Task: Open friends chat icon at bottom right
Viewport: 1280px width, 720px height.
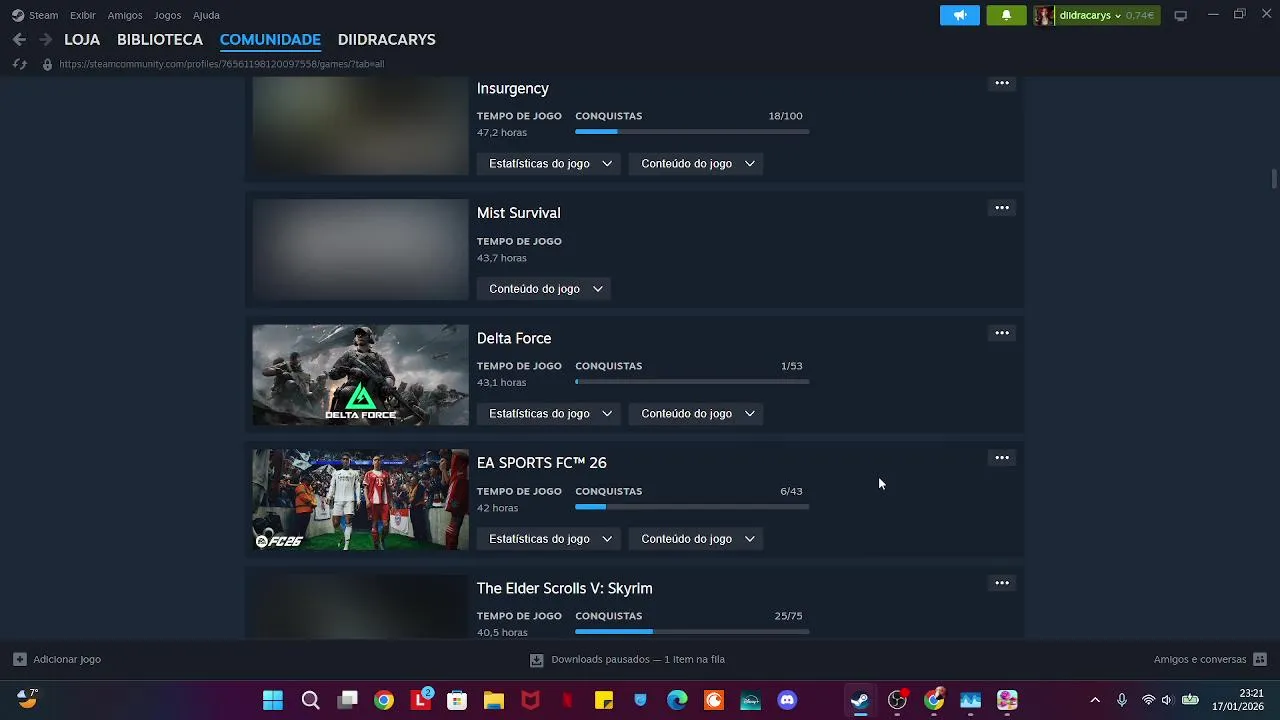Action: coord(1260,659)
